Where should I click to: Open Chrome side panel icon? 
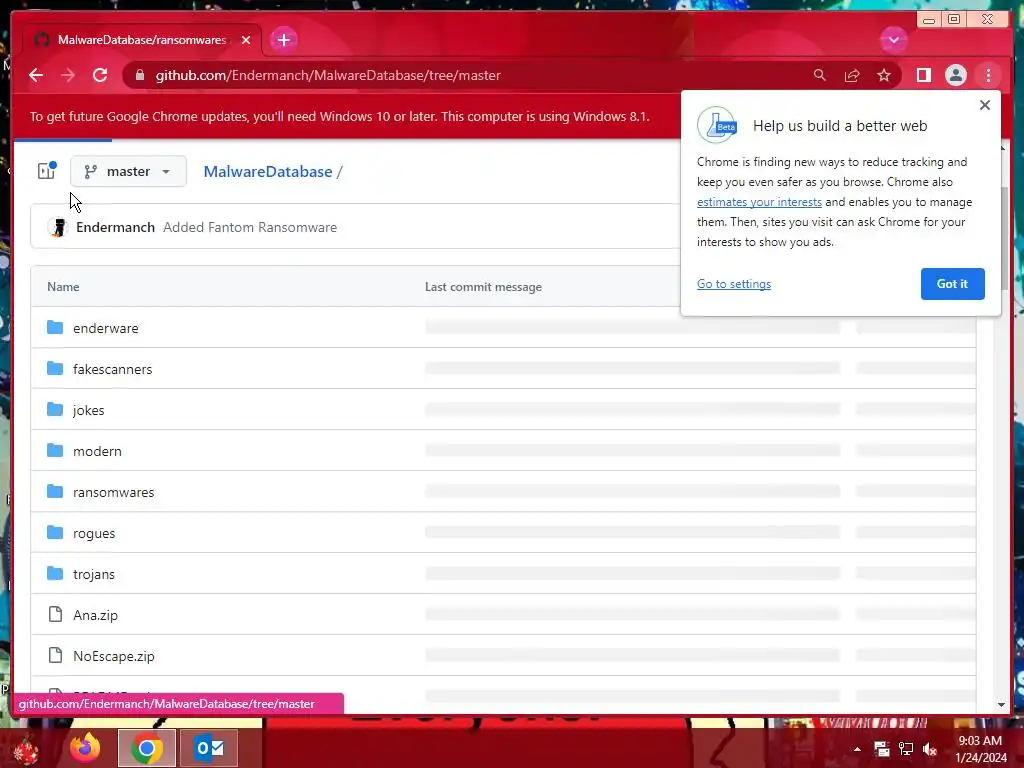(x=923, y=75)
